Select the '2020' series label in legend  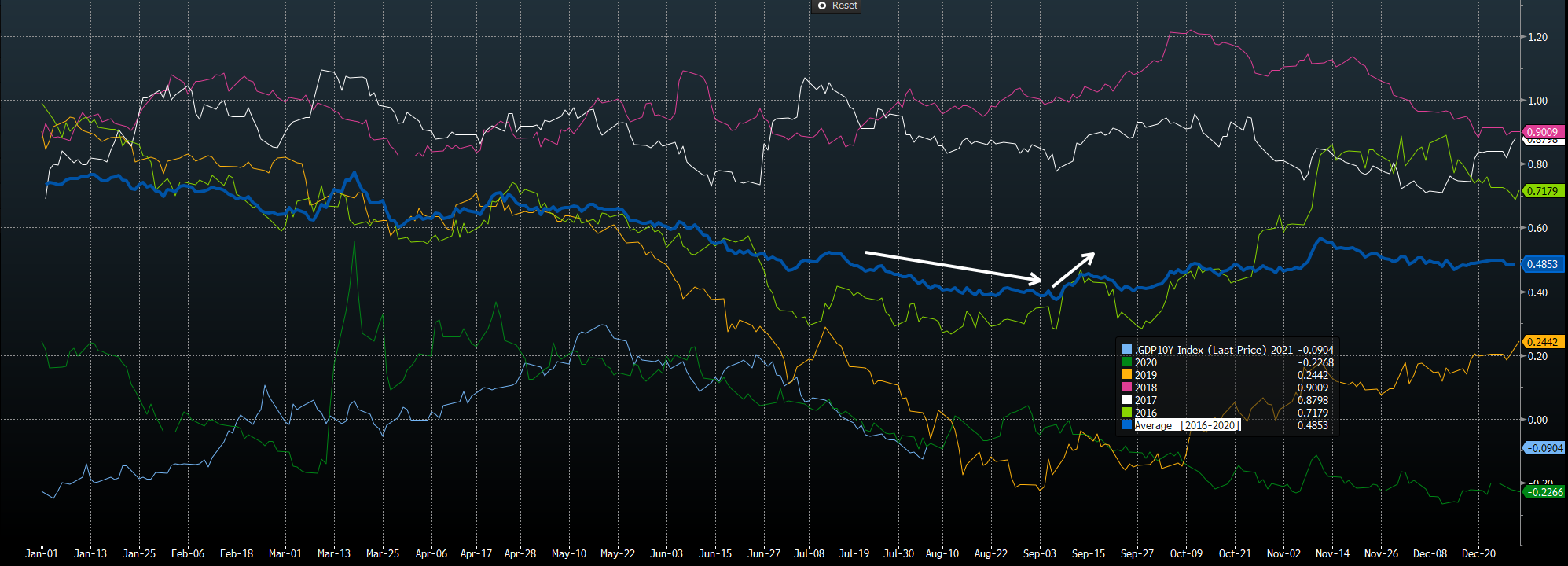tap(1146, 362)
